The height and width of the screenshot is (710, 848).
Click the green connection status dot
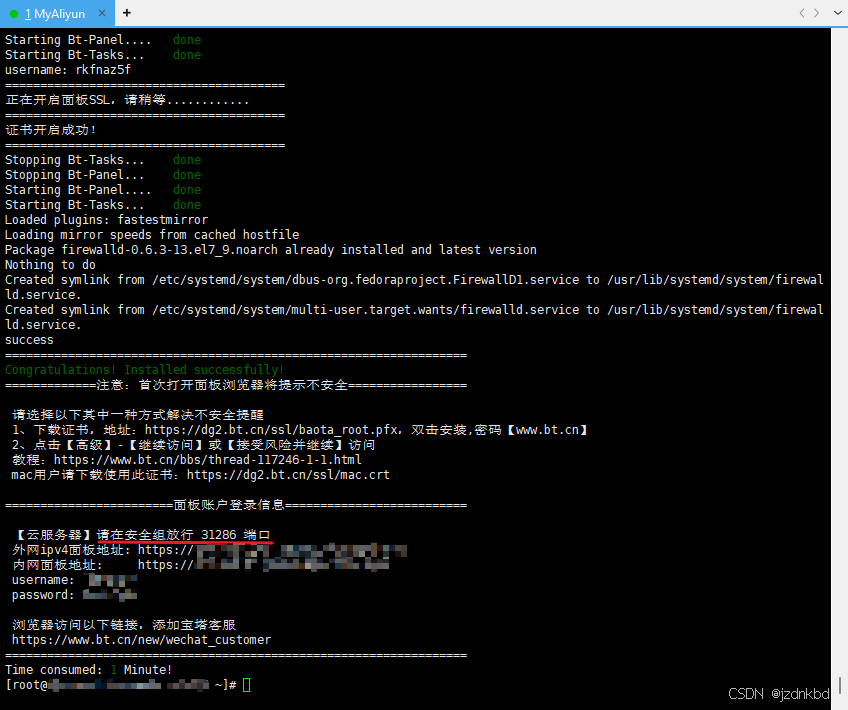(x=14, y=14)
